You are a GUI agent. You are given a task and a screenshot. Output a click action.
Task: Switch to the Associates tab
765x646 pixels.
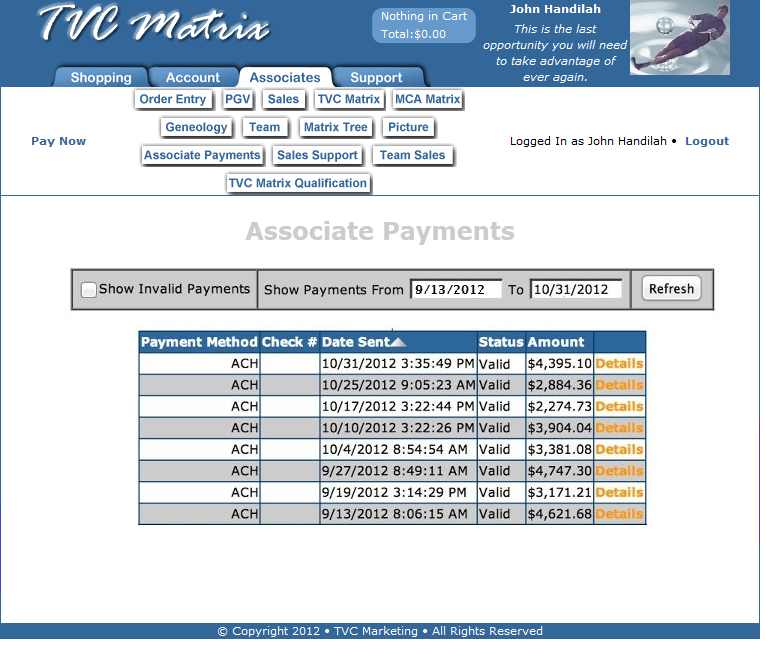pyautogui.click(x=285, y=77)
